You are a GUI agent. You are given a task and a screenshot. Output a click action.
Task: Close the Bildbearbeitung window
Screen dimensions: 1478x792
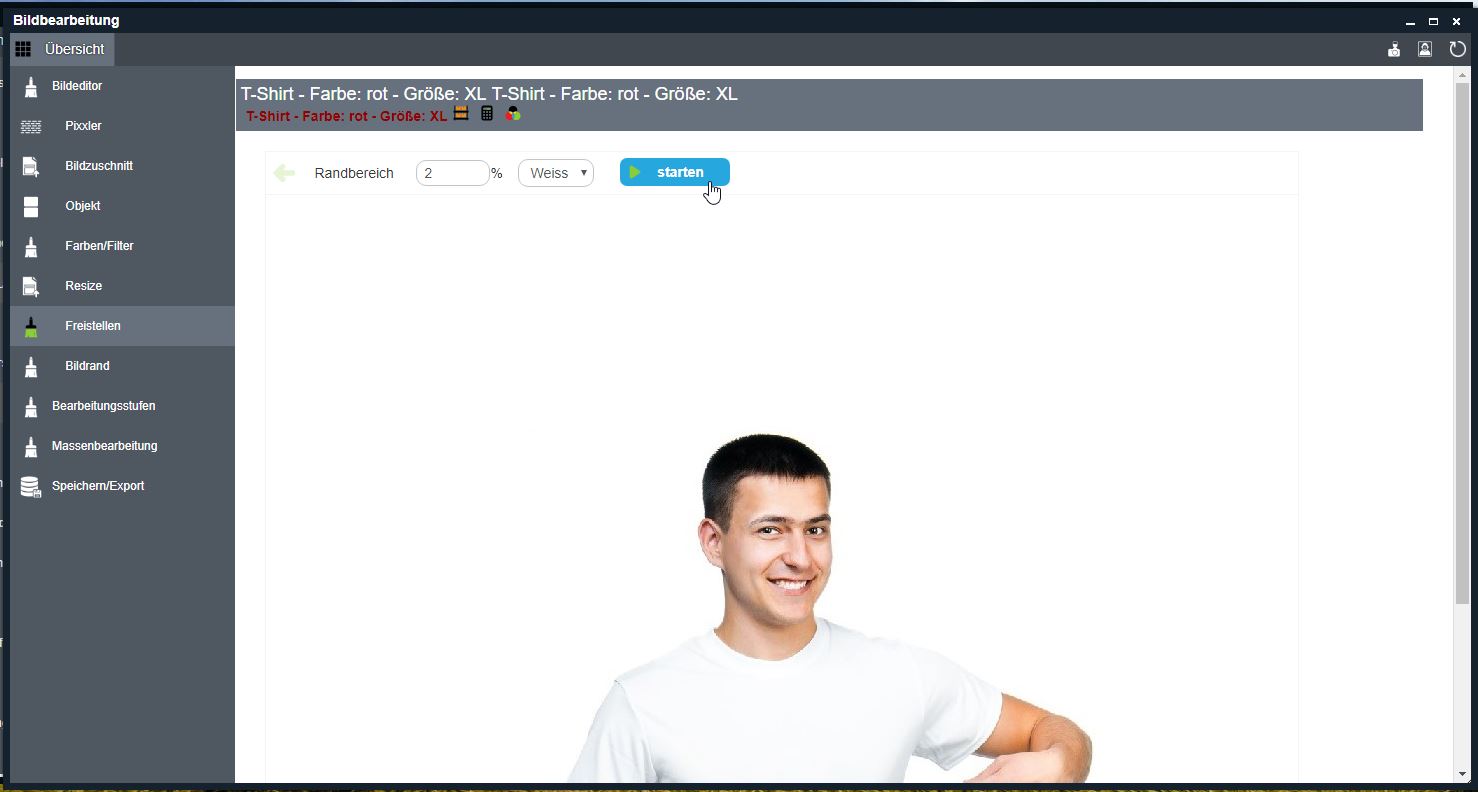coord(1456,21)
